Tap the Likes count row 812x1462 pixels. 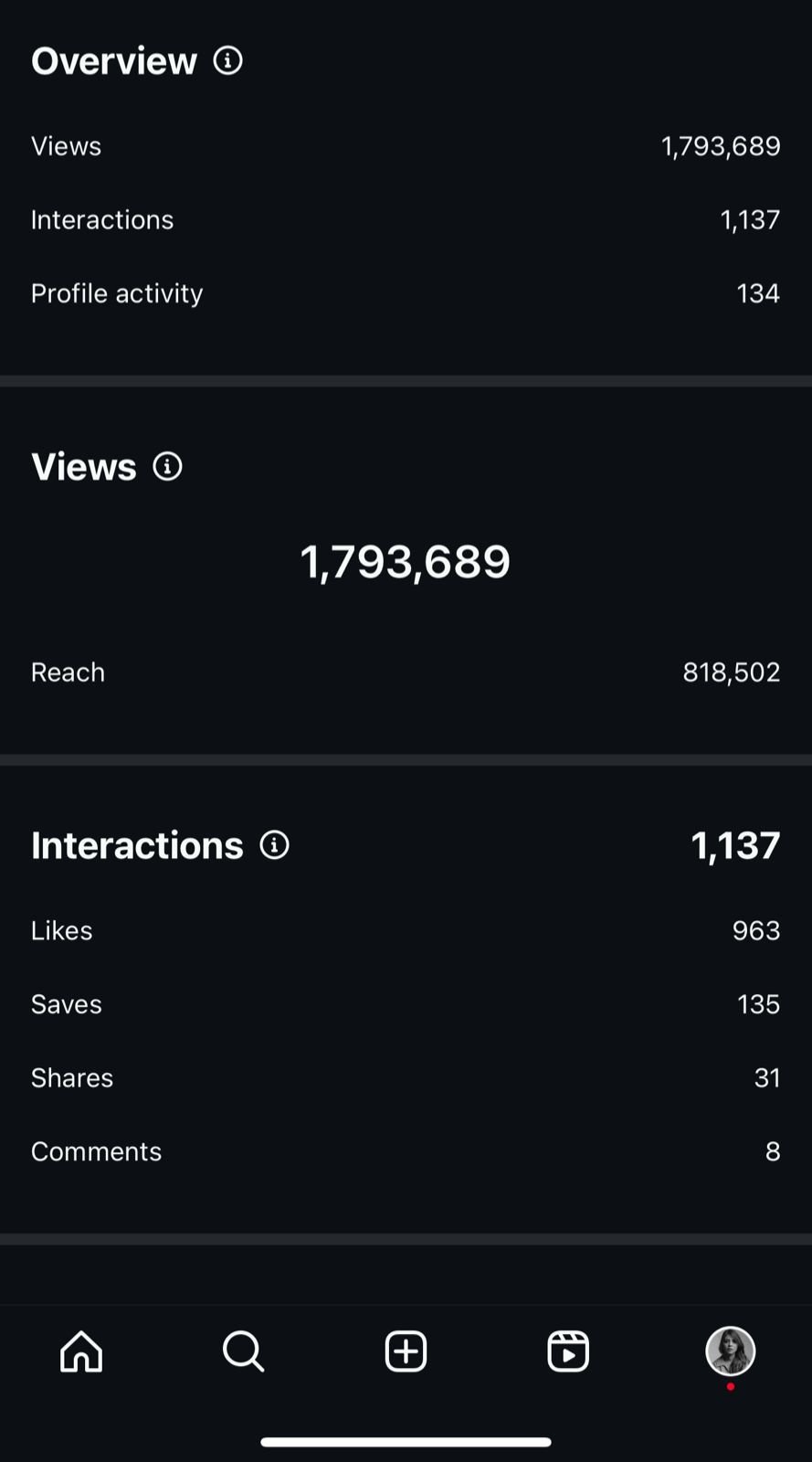[406, 931]
